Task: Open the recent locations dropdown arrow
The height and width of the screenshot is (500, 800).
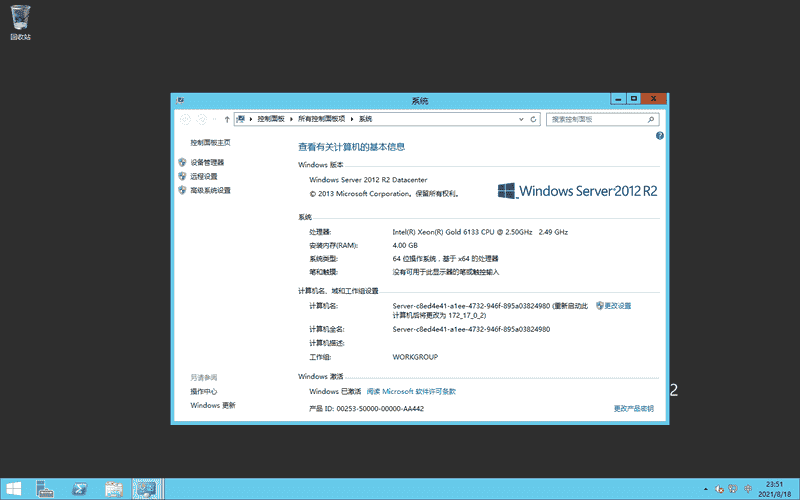Action: [x=214, y=119]
